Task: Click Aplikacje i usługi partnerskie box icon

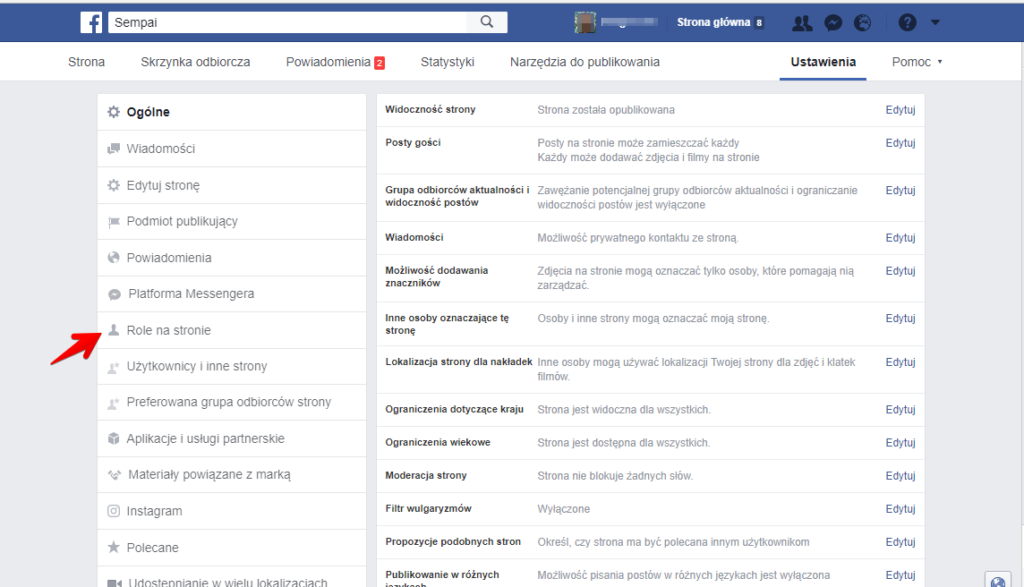Action: pyautogui.click(x=114, y=439)
